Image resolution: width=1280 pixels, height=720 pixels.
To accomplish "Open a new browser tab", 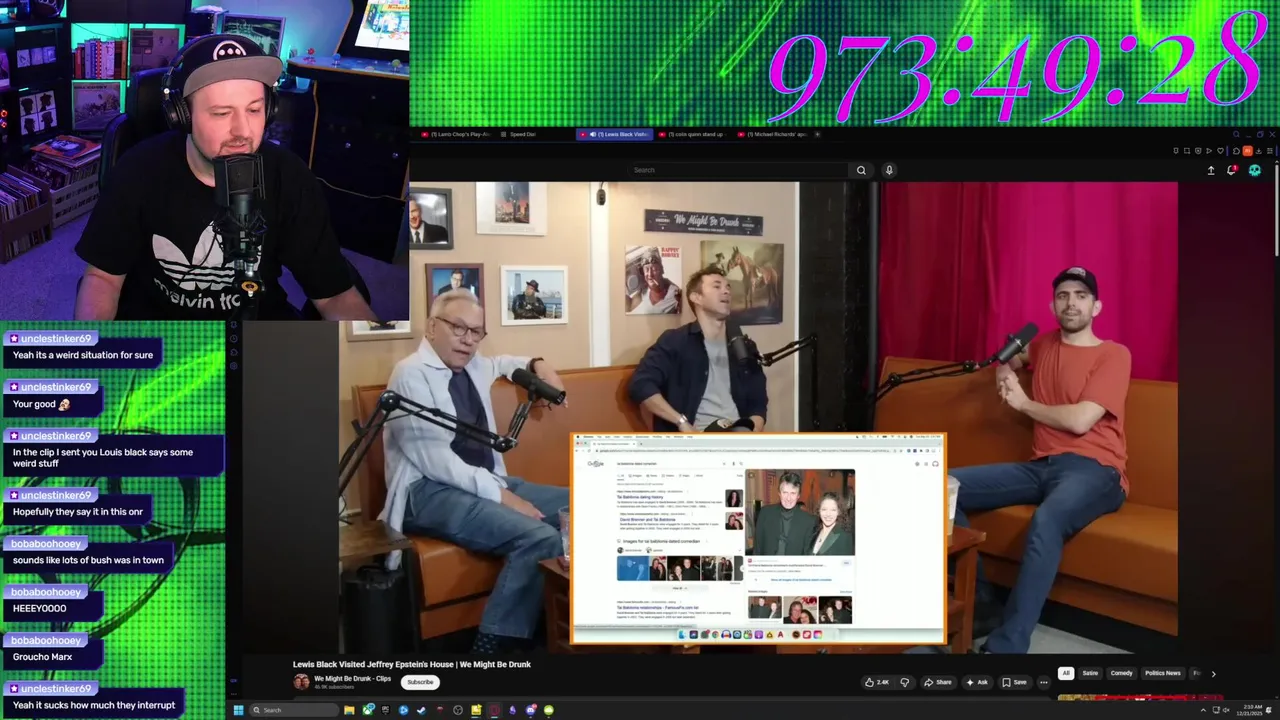I will tap(817, 134).
